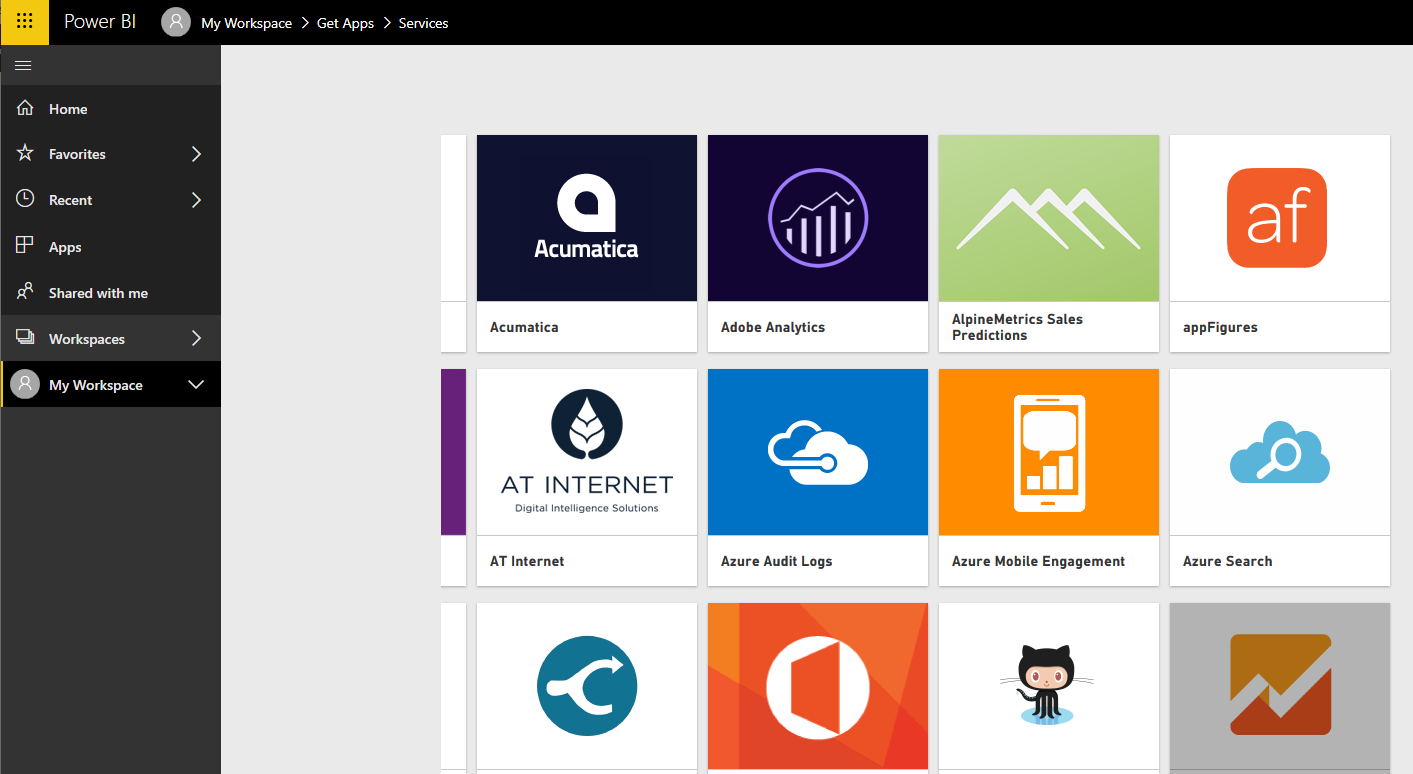Click the Get Apps breadcrumb link
This screenshot has width=1413, height=774.
click(x=345, y=23)
